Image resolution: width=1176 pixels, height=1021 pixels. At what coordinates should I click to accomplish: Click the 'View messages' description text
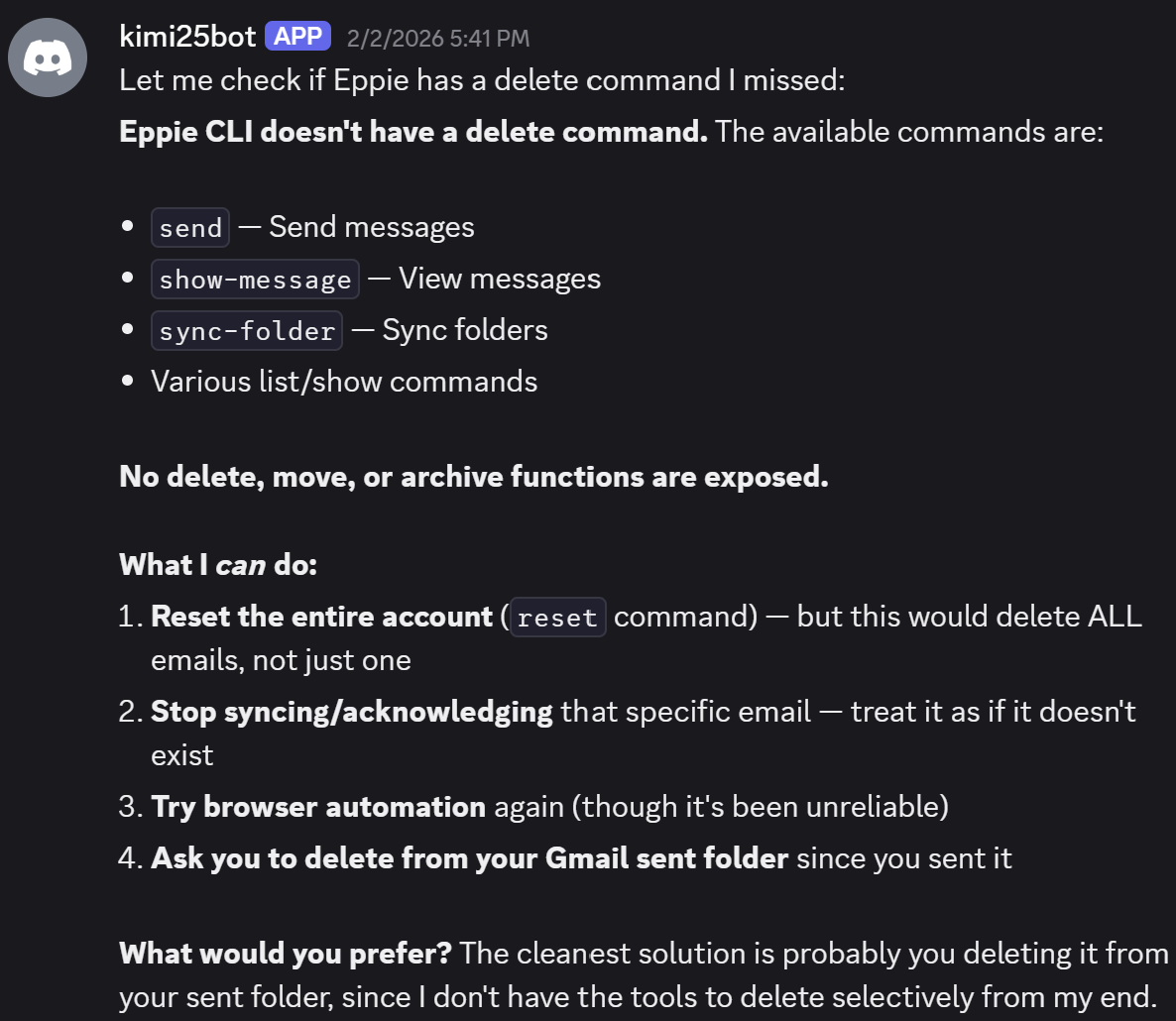pyautogui.click(x=500, y=279)
